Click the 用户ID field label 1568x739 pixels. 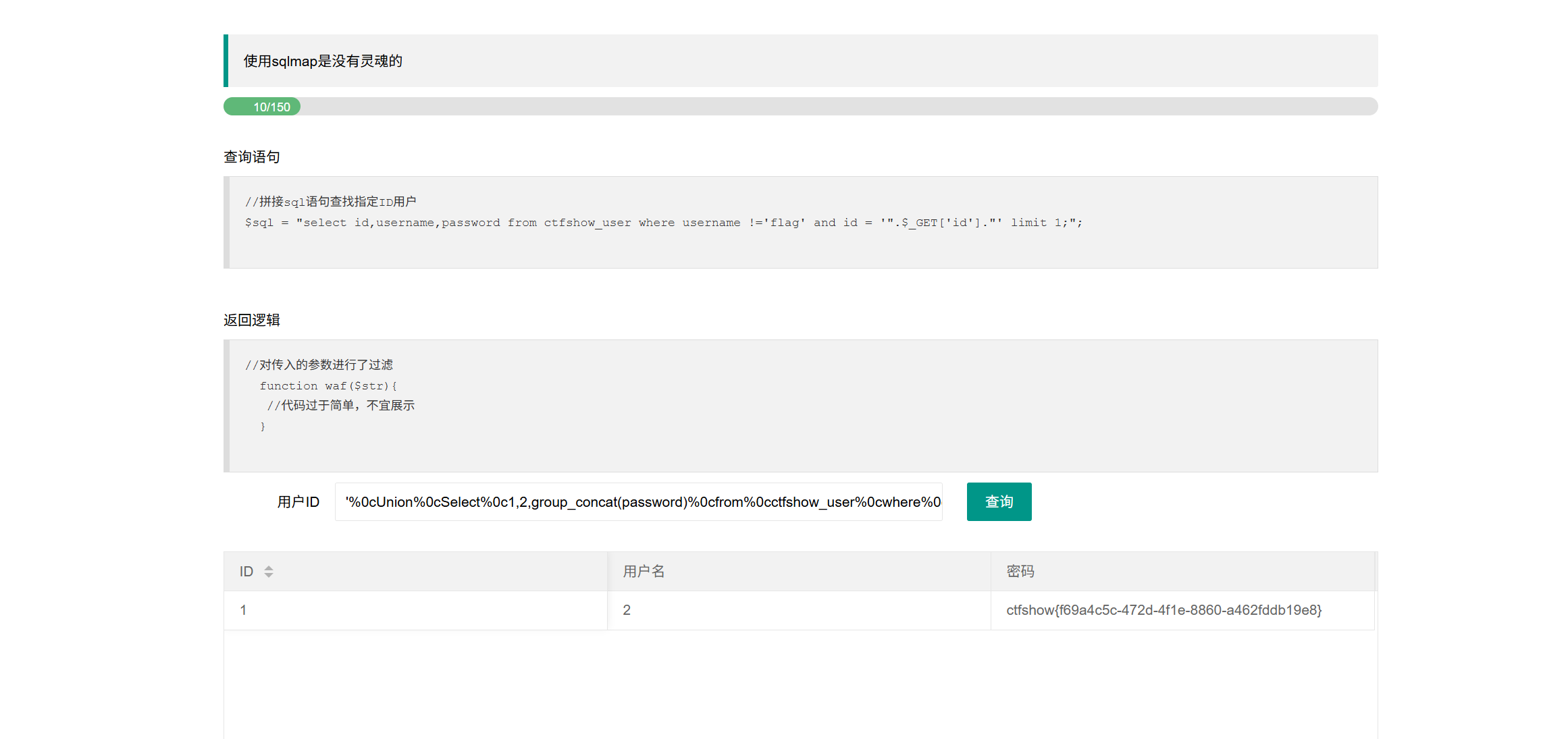point(298,502)
